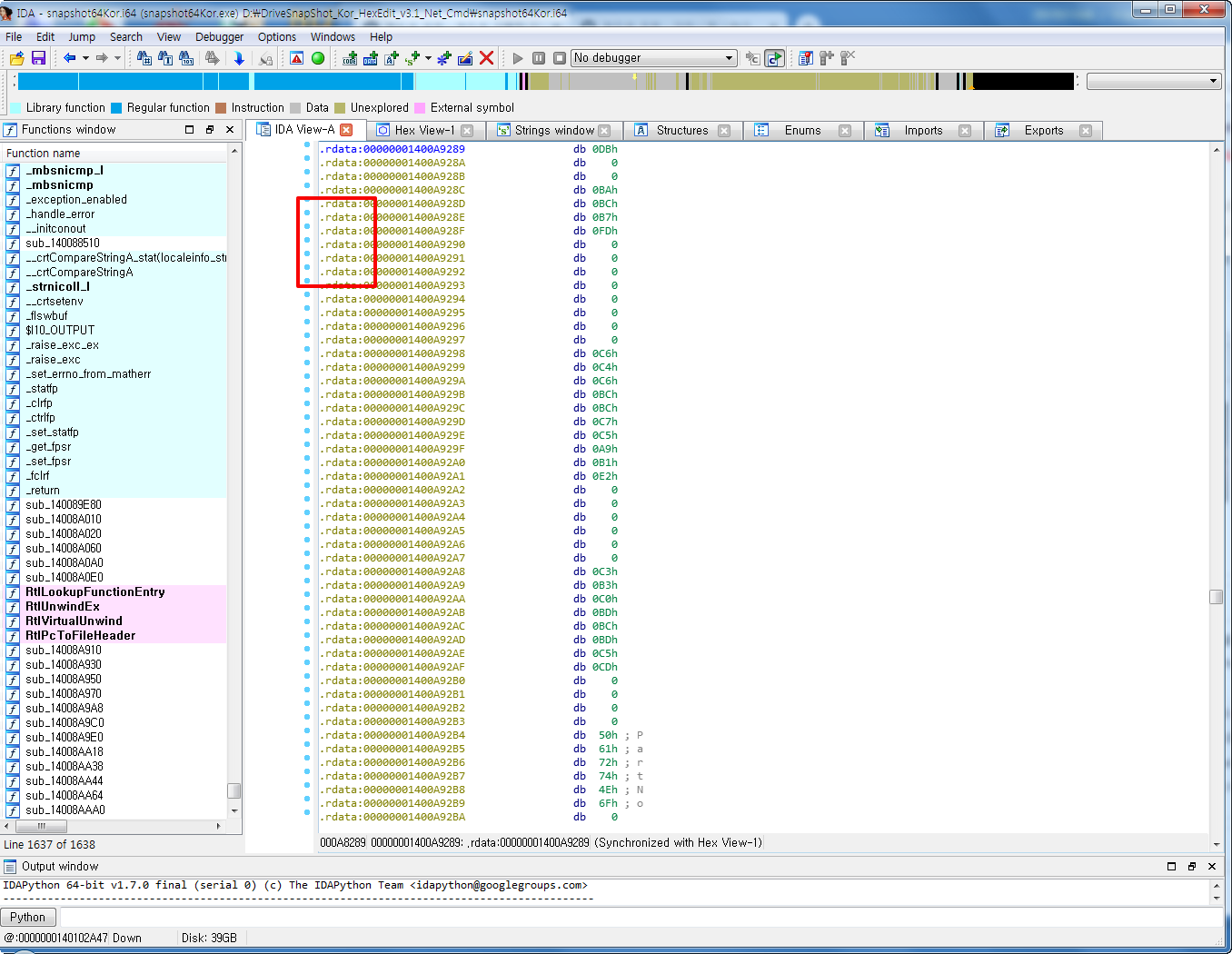Open the Debugger menu
The image size is (1232, 954).
pyautogui.click(x=219, y=37)
